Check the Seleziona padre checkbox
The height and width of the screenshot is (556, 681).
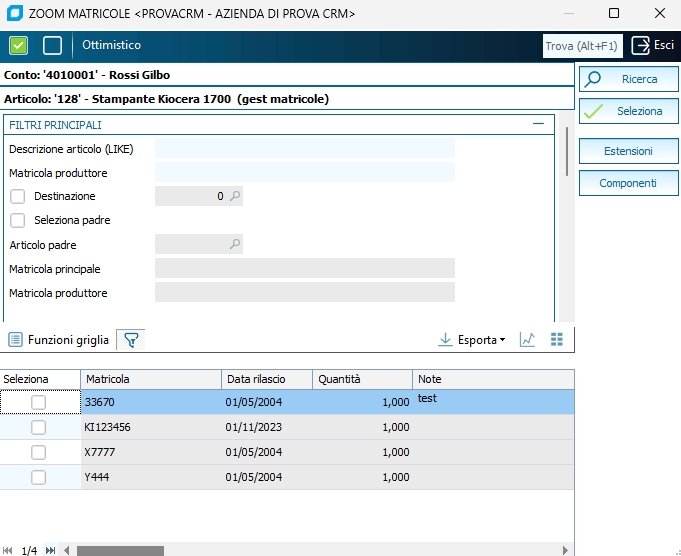pyautogui.click(x=17, y=221)
